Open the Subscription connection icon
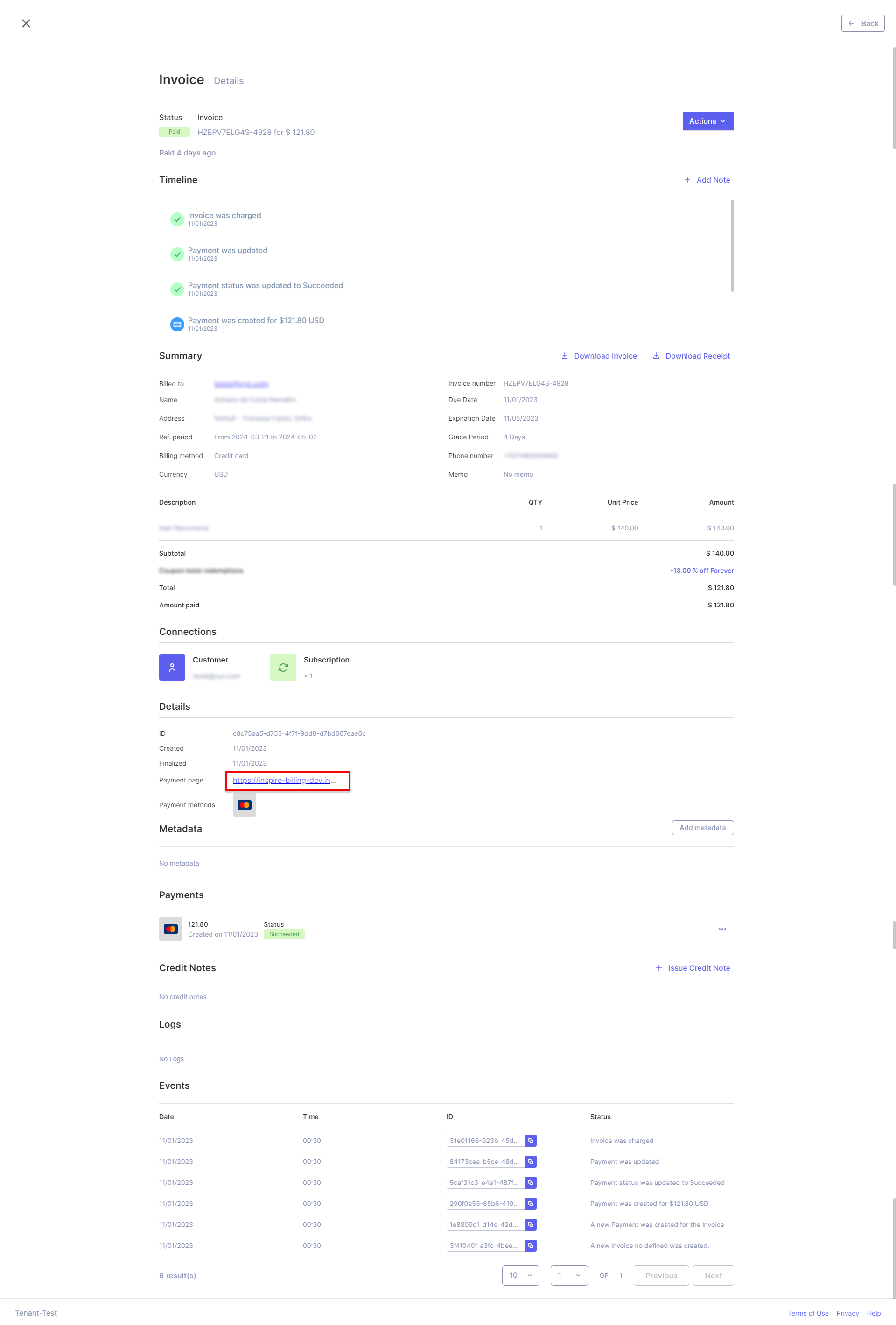Image resolution: width=896 pixels, height=1325 pixels. 283,667
